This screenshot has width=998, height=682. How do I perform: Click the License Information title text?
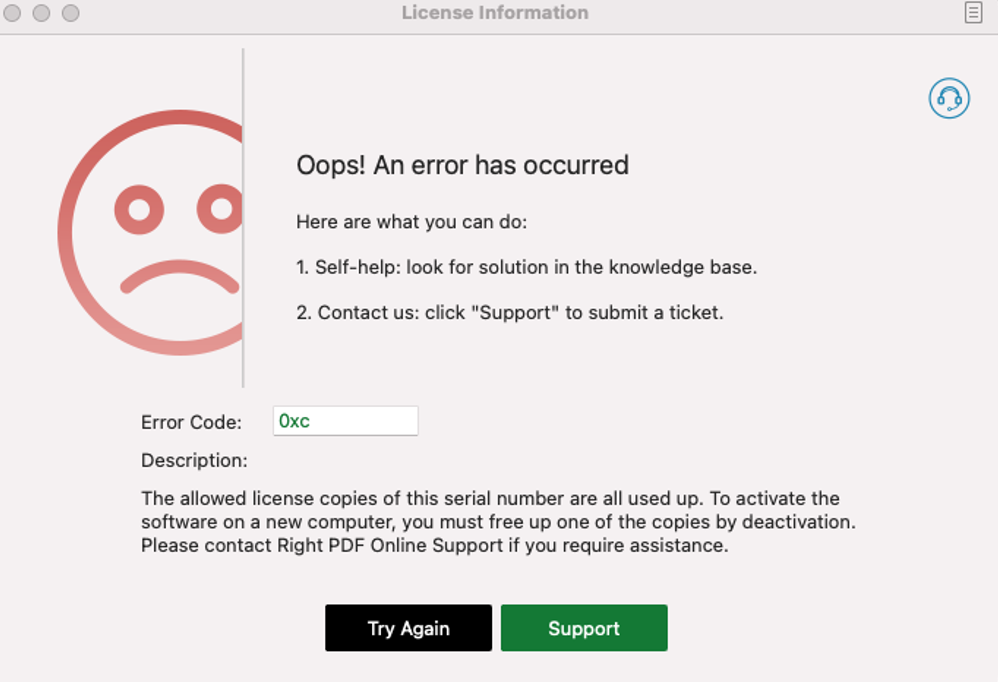point(495,13)
